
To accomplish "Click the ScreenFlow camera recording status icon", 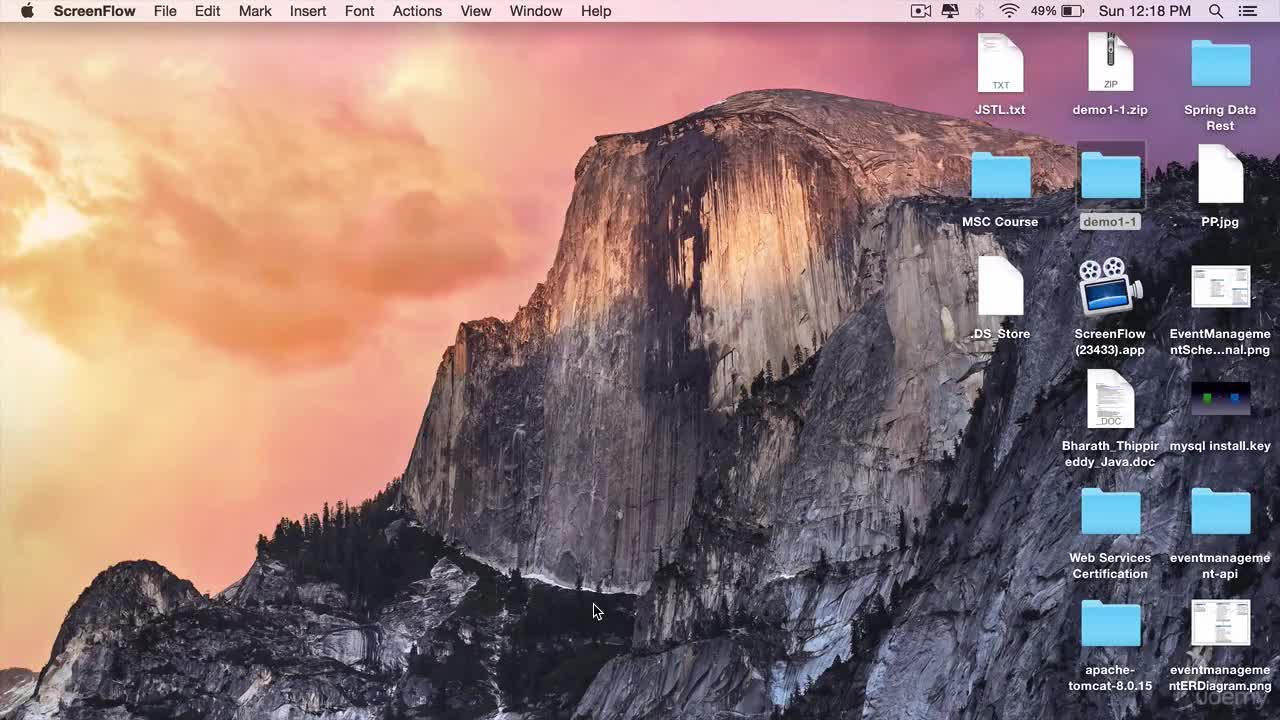I will [921, 11].
